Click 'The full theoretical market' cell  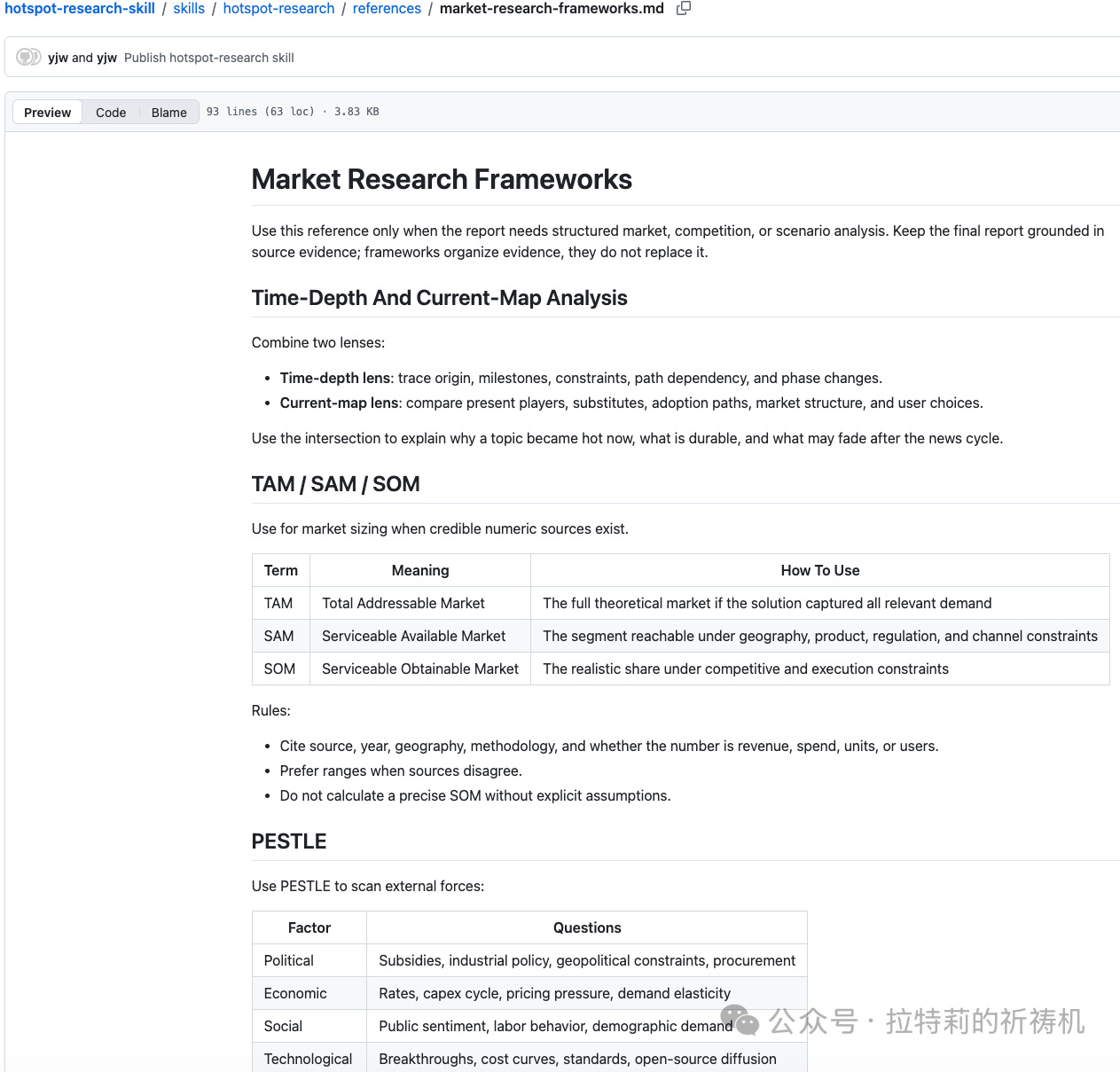click(820, 604)
